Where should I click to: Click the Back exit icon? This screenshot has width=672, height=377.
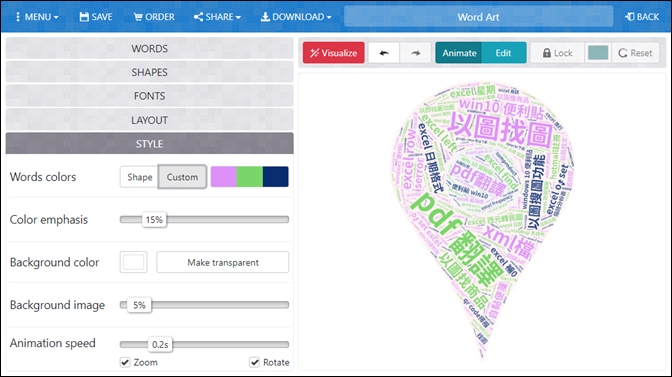coord(630,17)
